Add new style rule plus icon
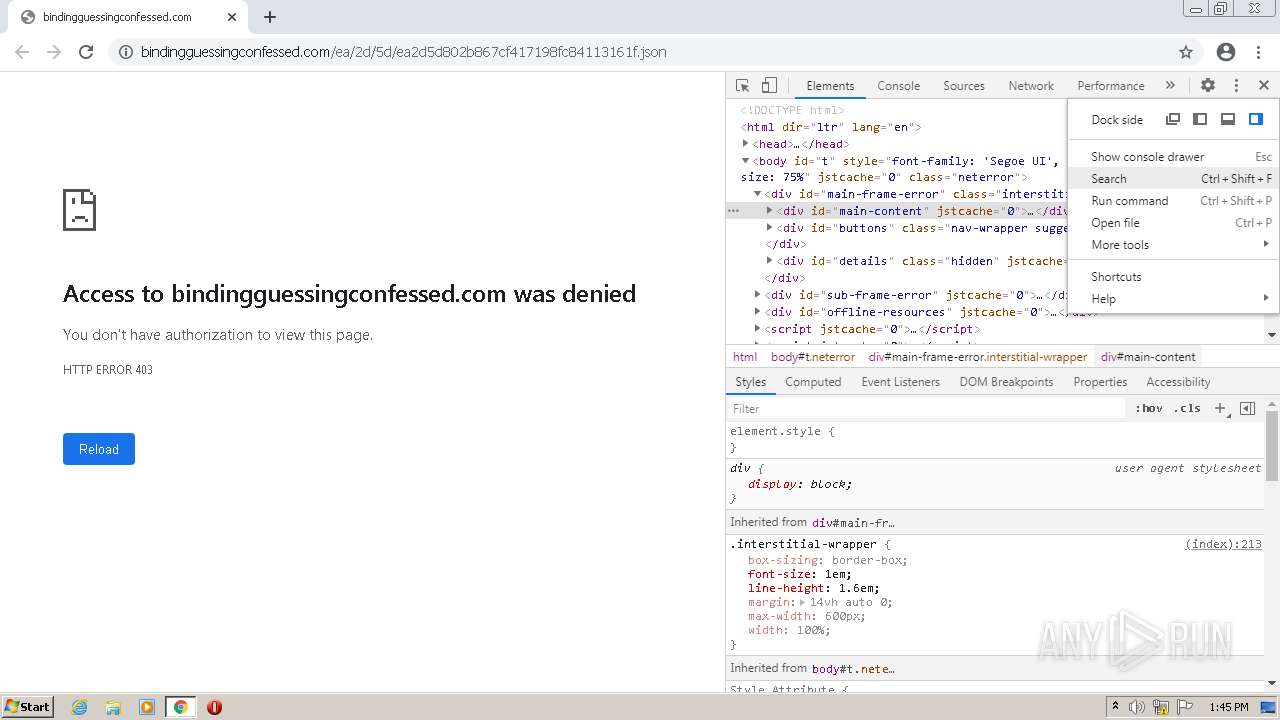This screenshot has width=1280, height=720. pyautogui.click(x=1220, y=408)
